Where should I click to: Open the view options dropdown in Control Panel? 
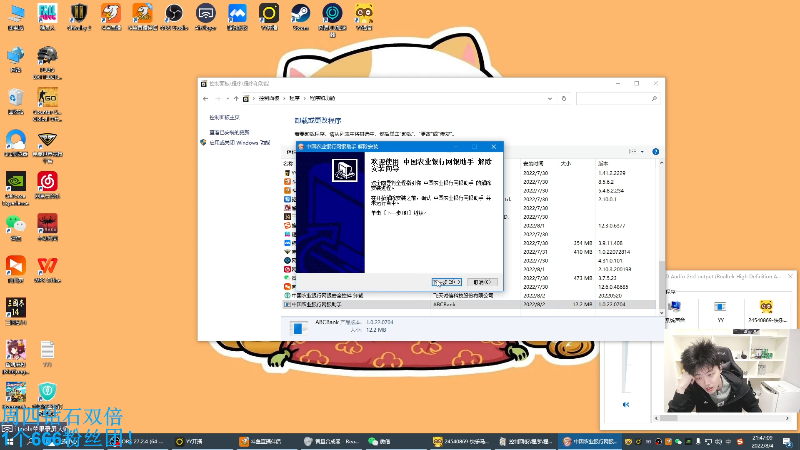[642, 152]
